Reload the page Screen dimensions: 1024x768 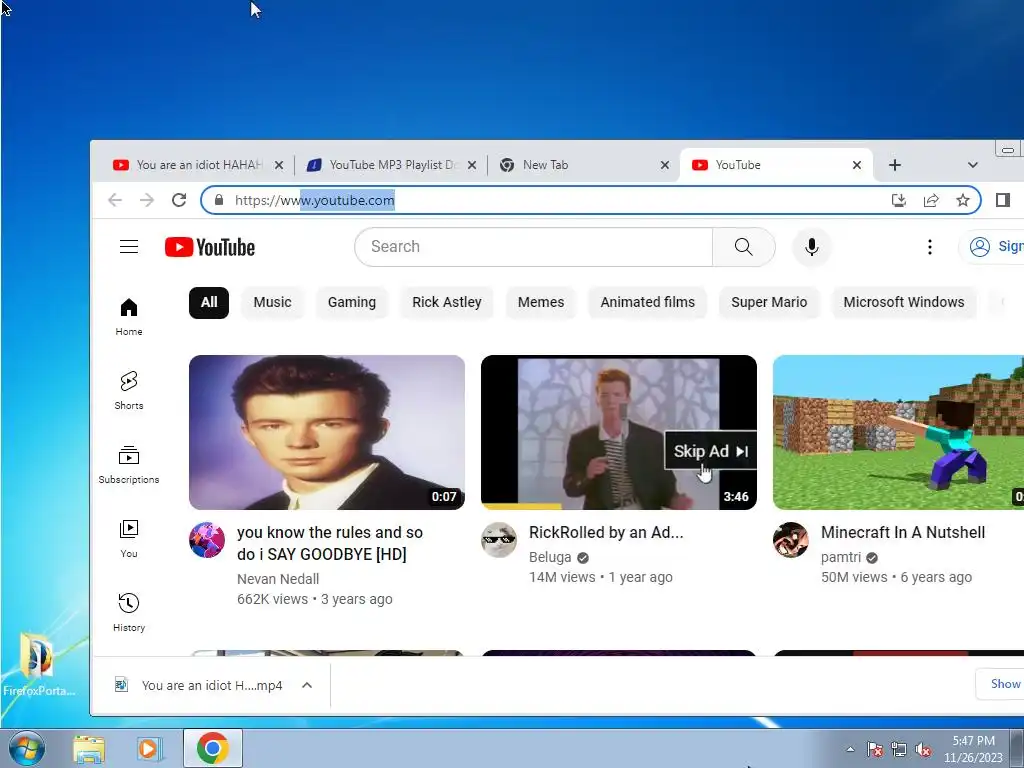179,200
